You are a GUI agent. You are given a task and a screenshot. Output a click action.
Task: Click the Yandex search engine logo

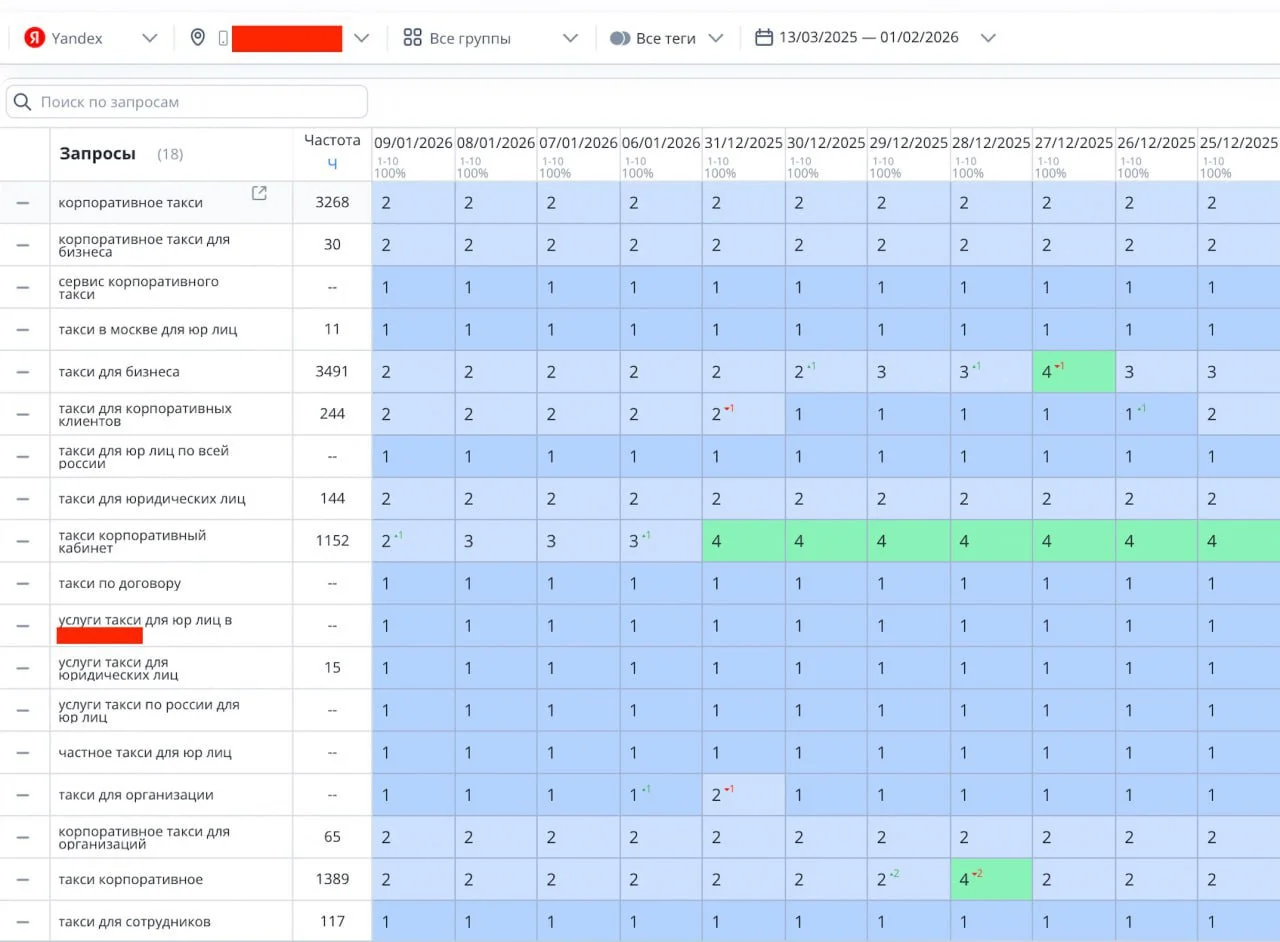click(35, 38)
